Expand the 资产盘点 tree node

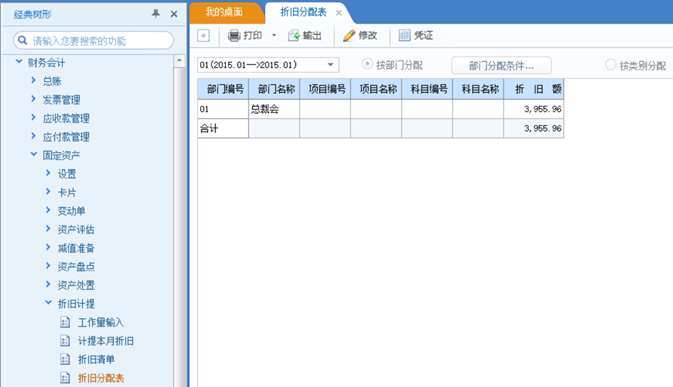(x=48, y=266)
